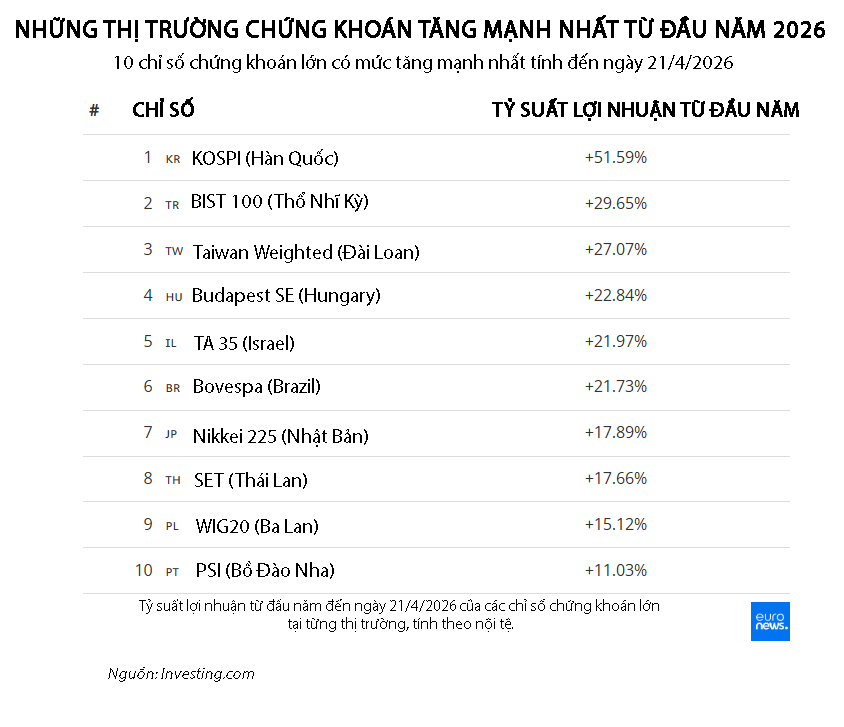The height and width of the screenshot is (727, 844).
Task: Click the TỶ SUẤT LỢI NHUẬN column header
Action: [x=645, y=110]
